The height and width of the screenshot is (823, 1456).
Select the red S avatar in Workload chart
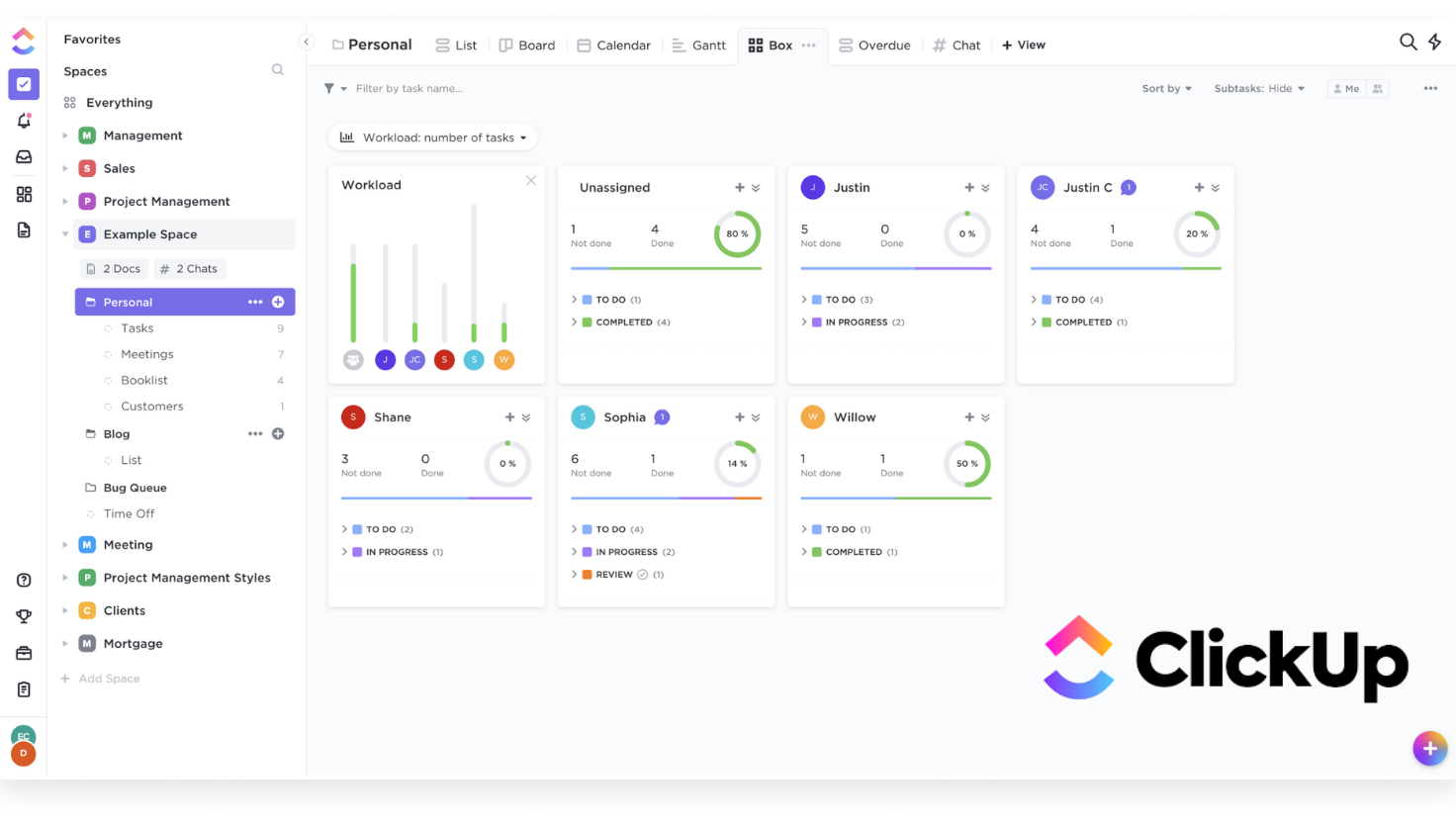pyautogui.click(x=445, y=360)
